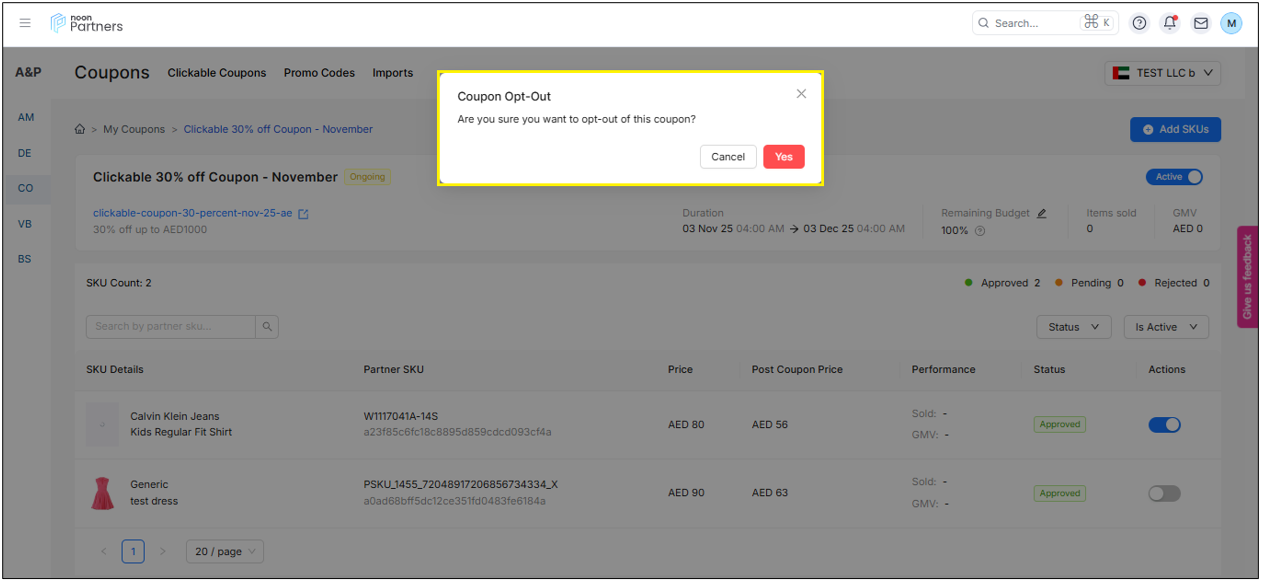Open the TEST LLC b store dropdown
1262x582 pixels.
tap(1163, 73)
